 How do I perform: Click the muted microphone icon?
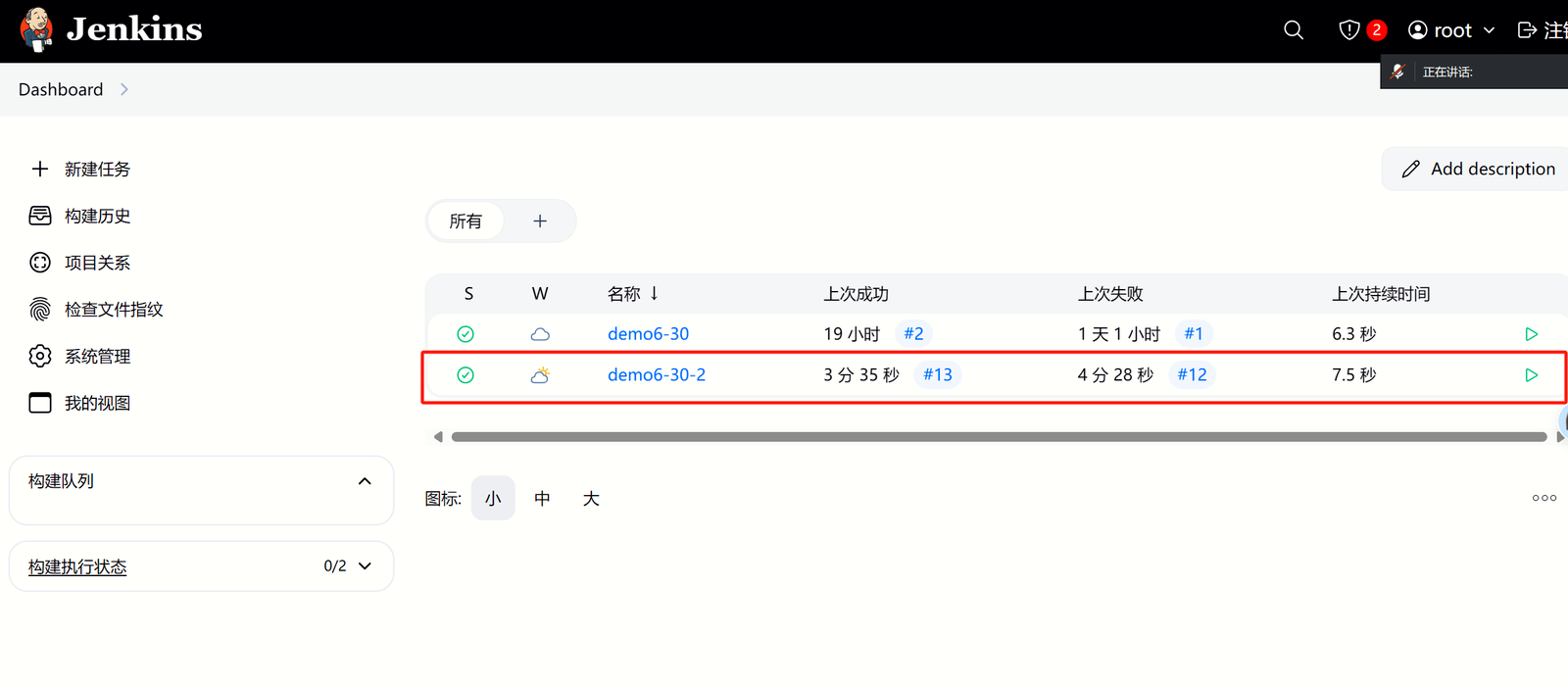pos(1398,72)
